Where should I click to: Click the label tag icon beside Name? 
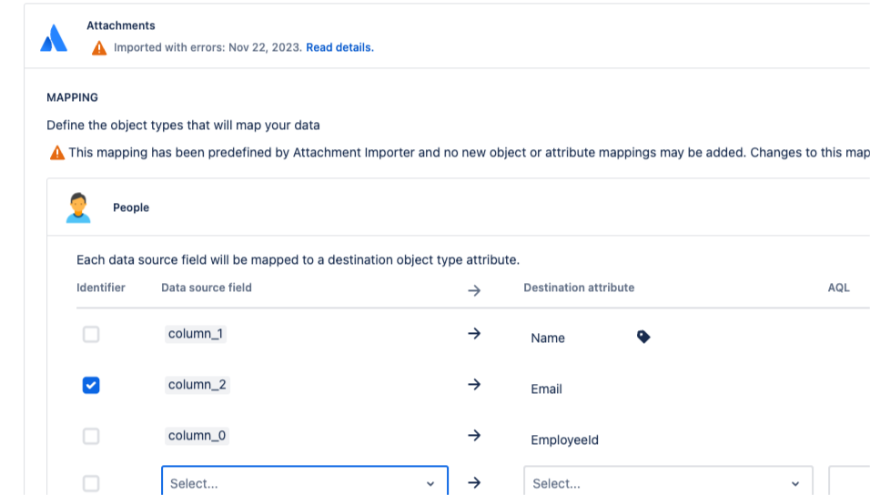click(x=643, y=337)
